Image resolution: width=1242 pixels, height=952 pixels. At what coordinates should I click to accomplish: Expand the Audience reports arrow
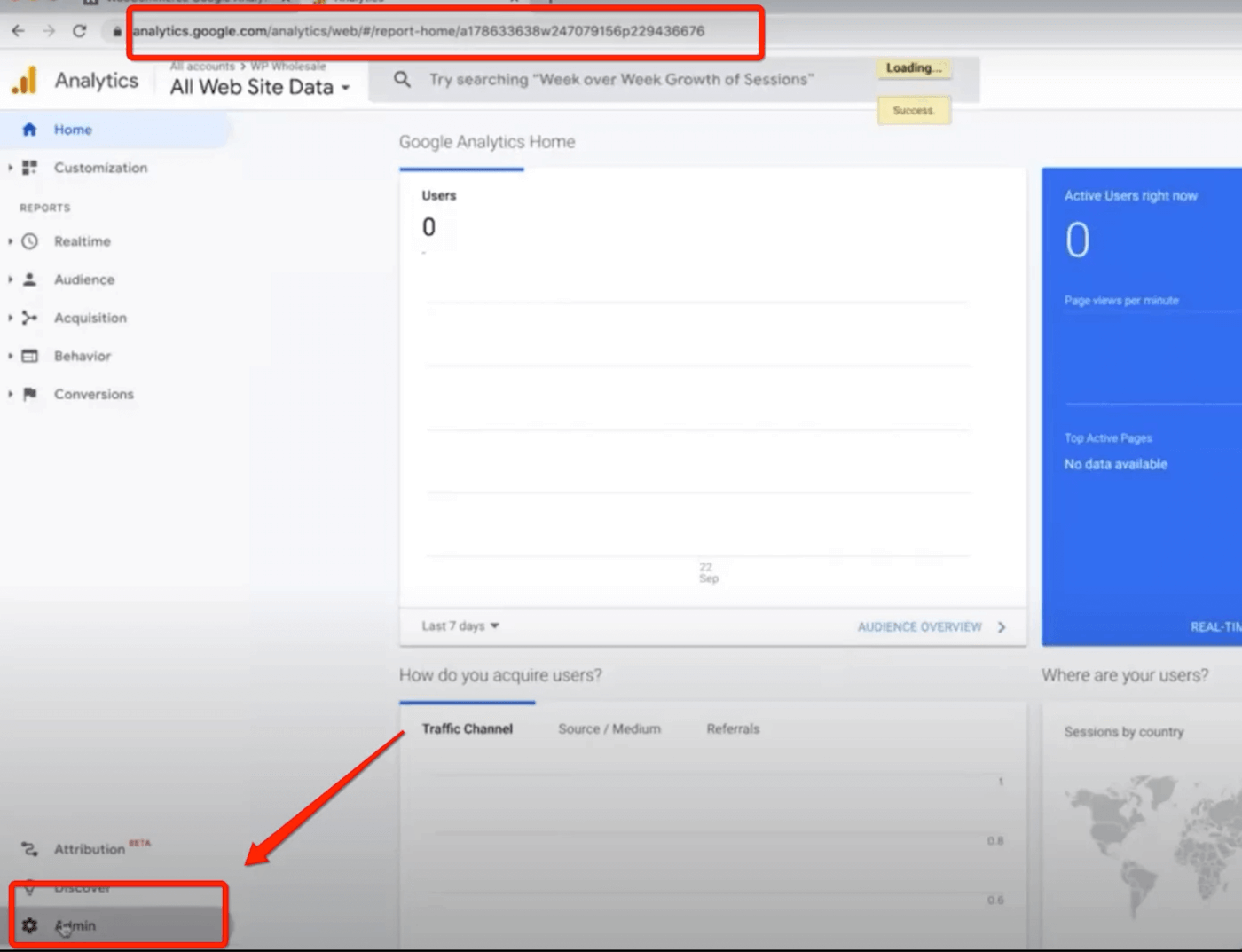(x=10, y=279)
